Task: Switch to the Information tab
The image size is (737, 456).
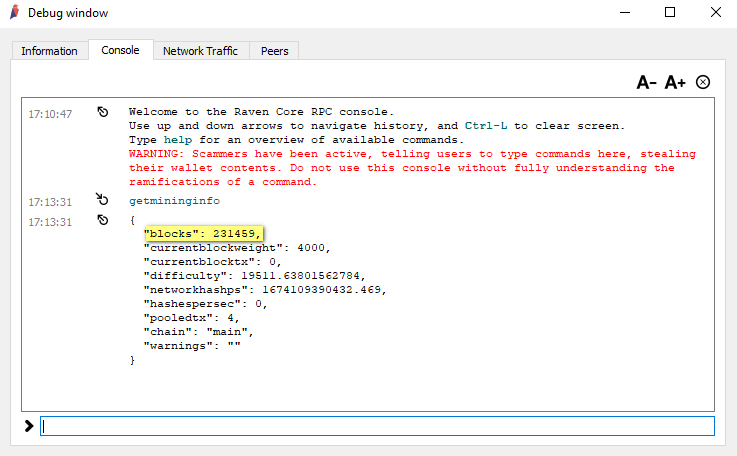Action: (49, 51)
